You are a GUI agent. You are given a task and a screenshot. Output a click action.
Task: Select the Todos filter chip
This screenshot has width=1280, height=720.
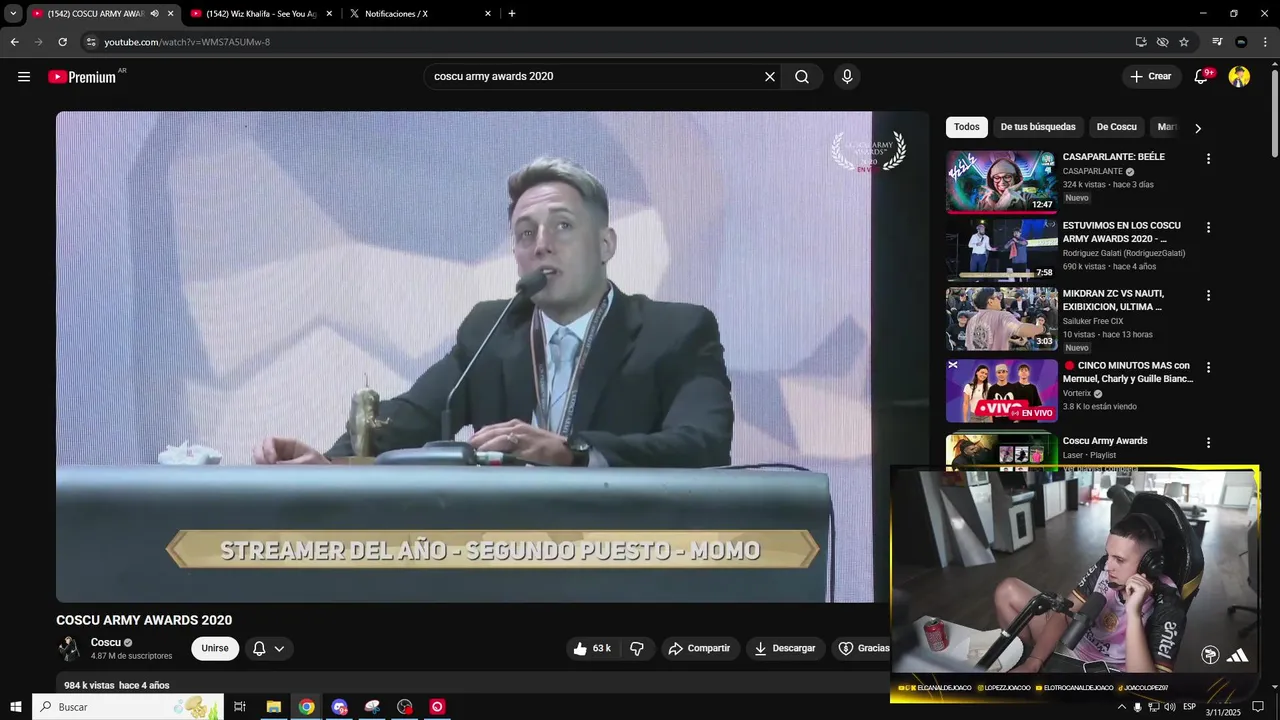coord(967,127)
